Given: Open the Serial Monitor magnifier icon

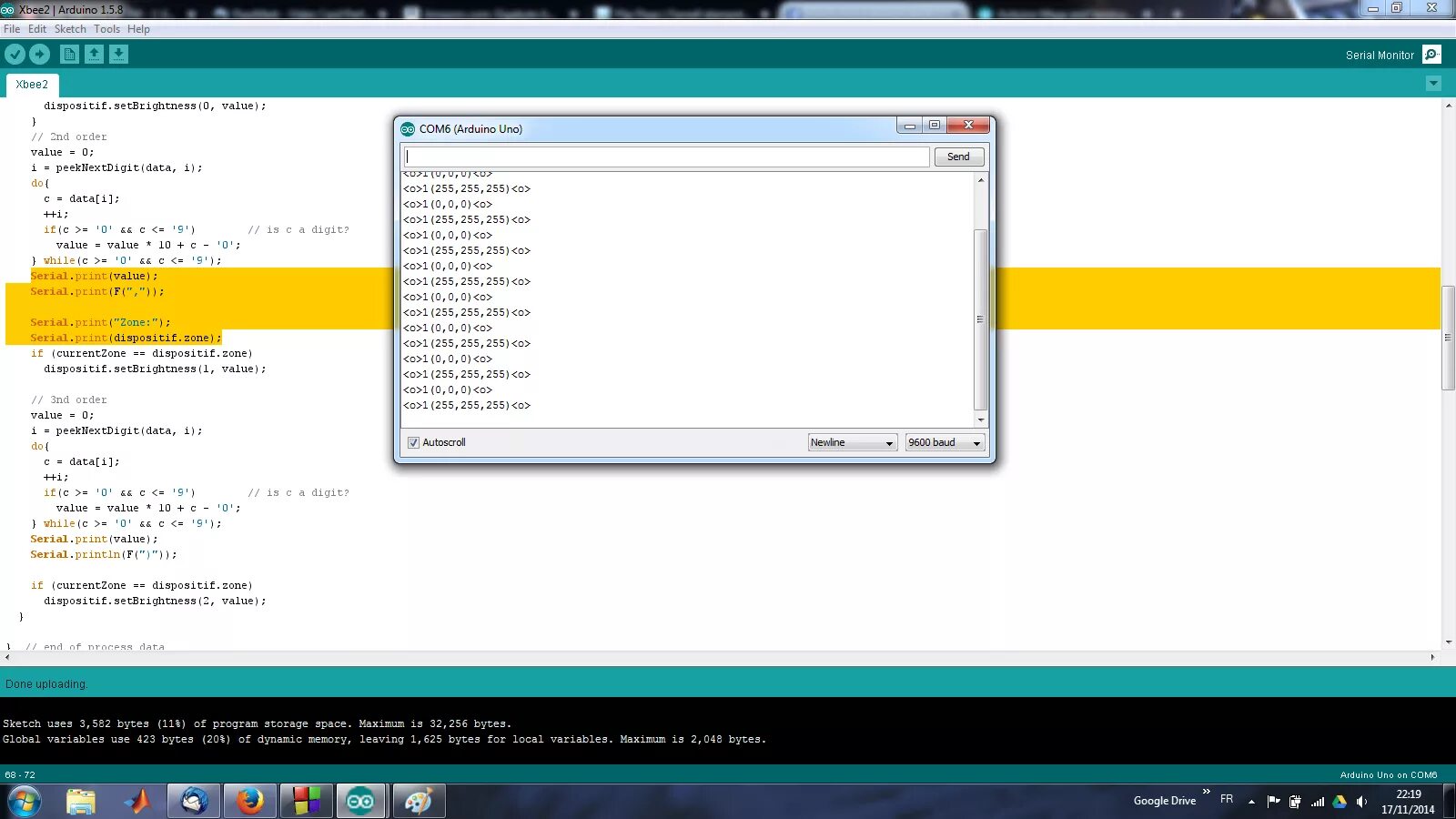Looking at the screenshot, I should (1431, 55).
